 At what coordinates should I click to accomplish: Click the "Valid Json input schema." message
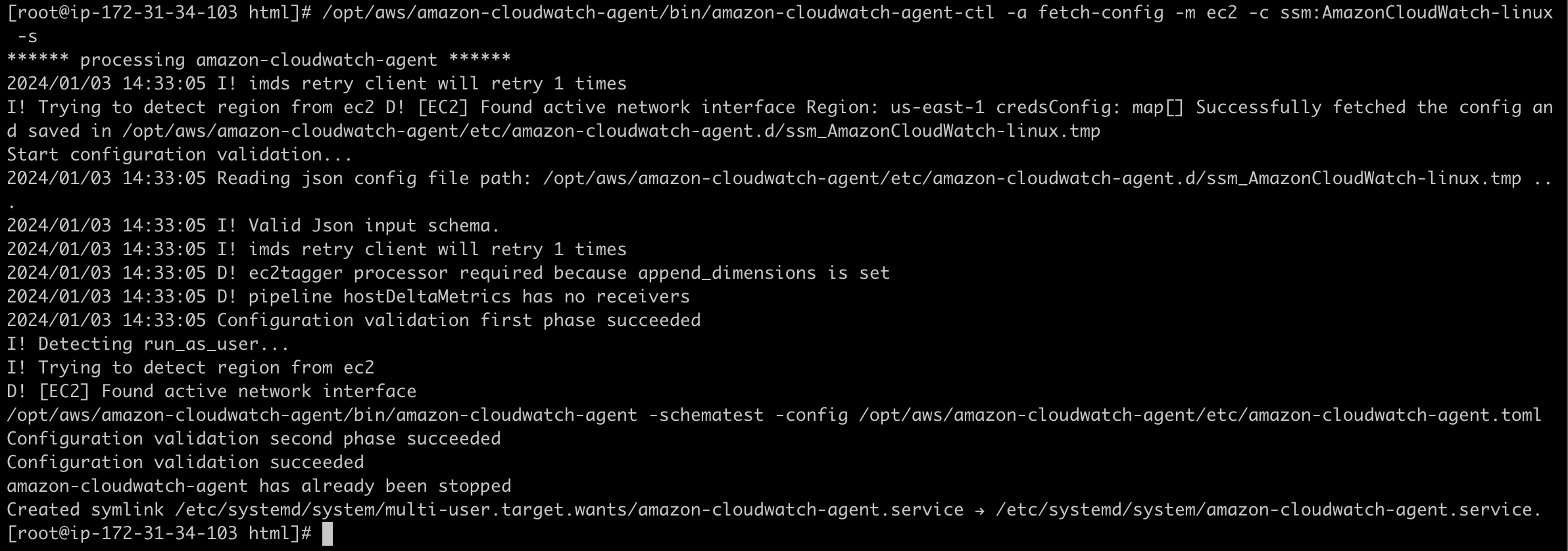click(x=374, y=226)
